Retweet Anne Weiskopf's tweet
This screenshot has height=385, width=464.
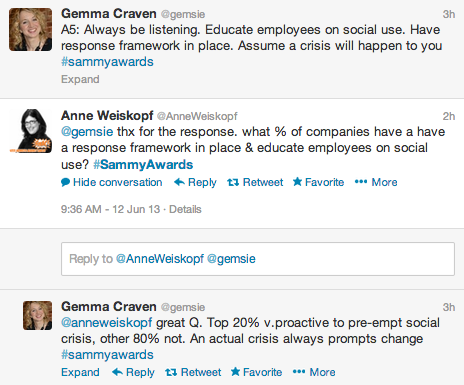pos(255,182)
